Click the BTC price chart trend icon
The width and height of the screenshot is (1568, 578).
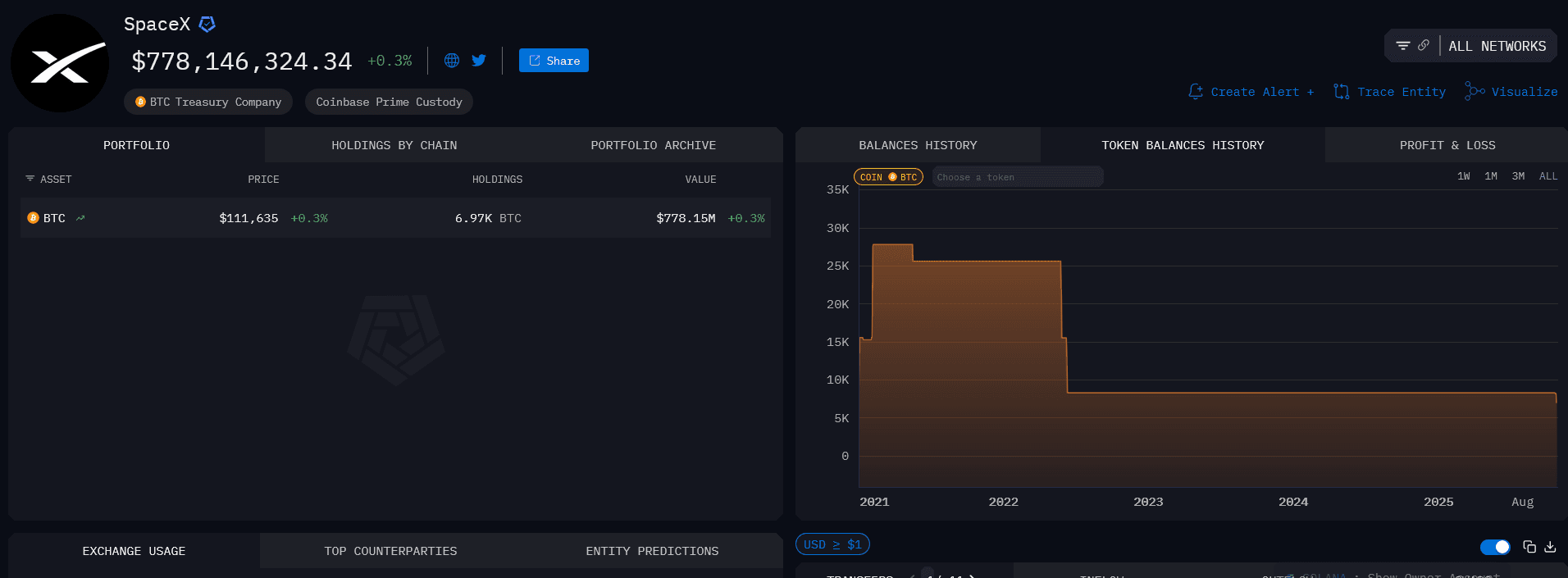(80, 218)
